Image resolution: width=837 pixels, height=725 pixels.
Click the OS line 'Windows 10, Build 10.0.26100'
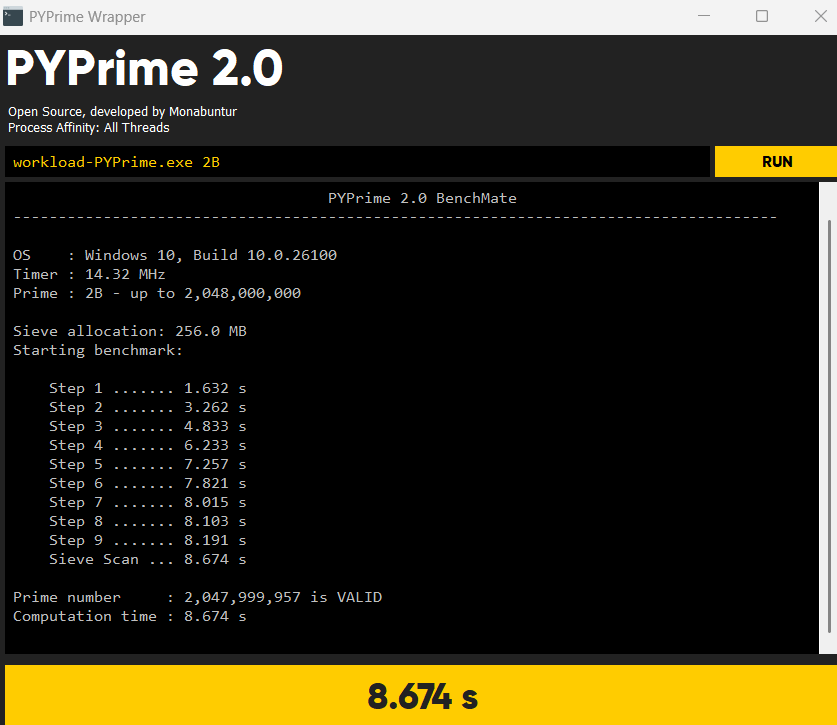[x=175, y=255]
